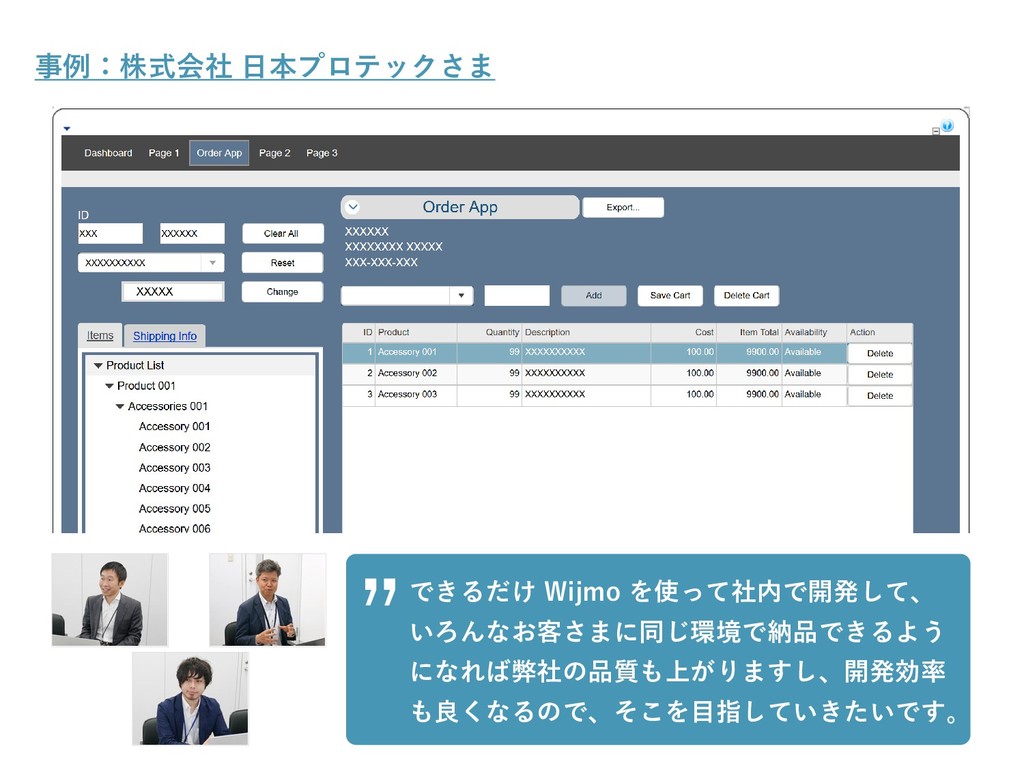Delete the Accessory 002 row from the cart
This screenshot has width=1024, height=768.
pos(880,374)
